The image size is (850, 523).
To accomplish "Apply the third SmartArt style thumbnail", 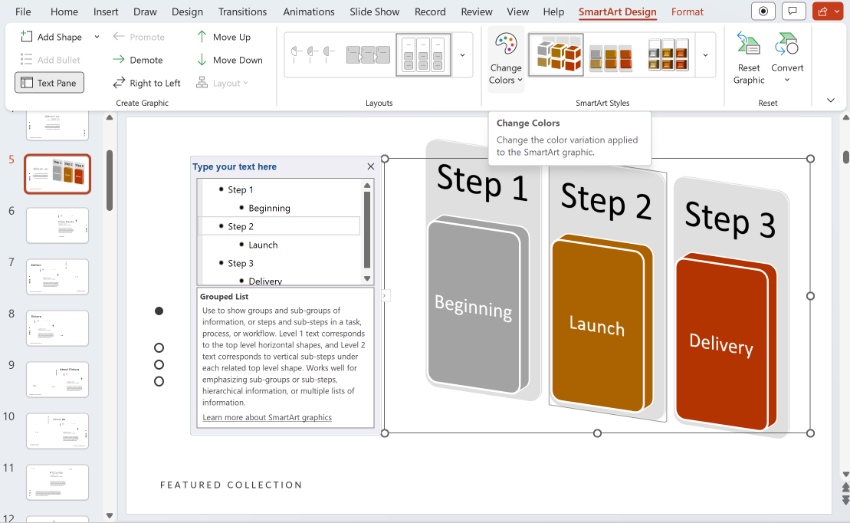I will tap(668, 55).
